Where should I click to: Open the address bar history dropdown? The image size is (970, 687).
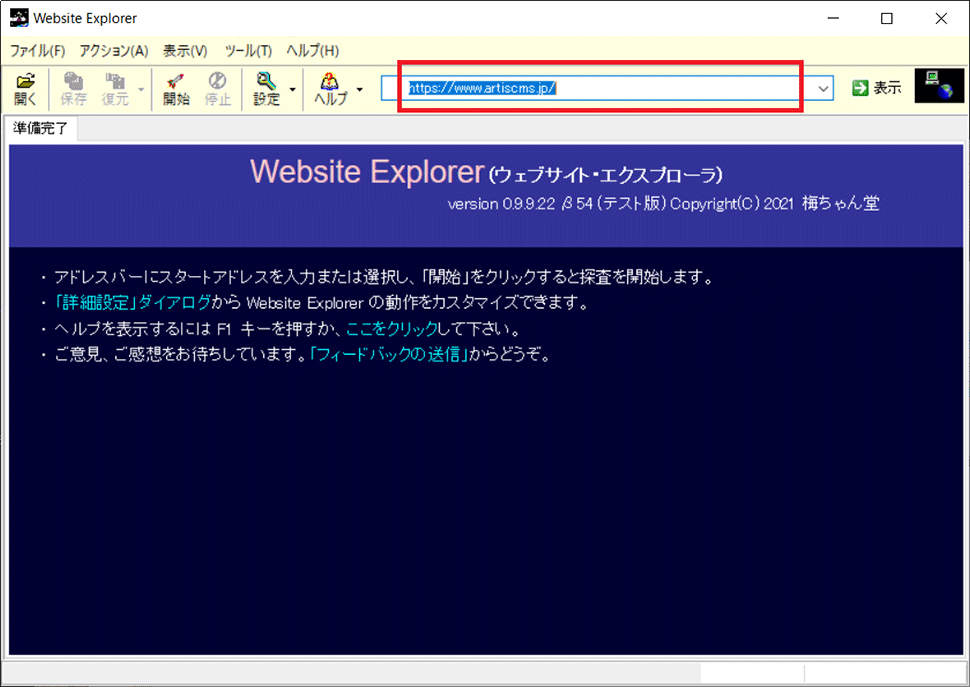pos(823,88)
